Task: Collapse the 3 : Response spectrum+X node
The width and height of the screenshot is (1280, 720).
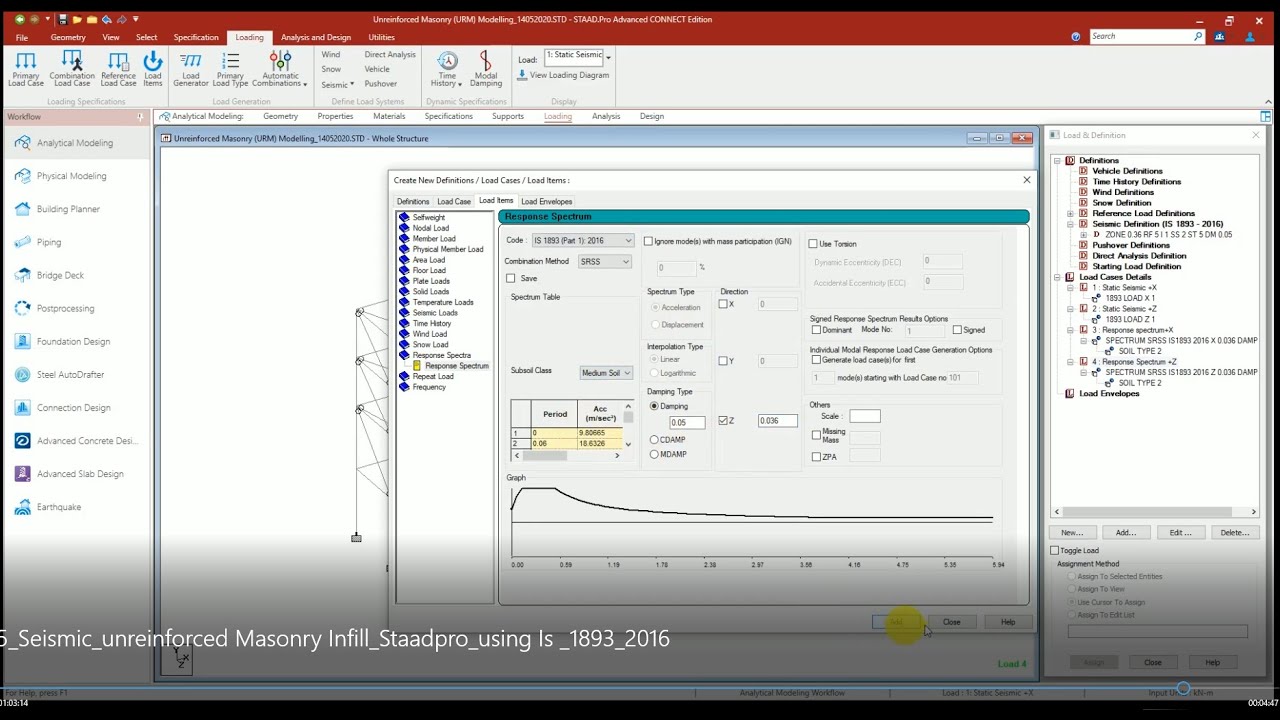Action: coord(1070,330)
